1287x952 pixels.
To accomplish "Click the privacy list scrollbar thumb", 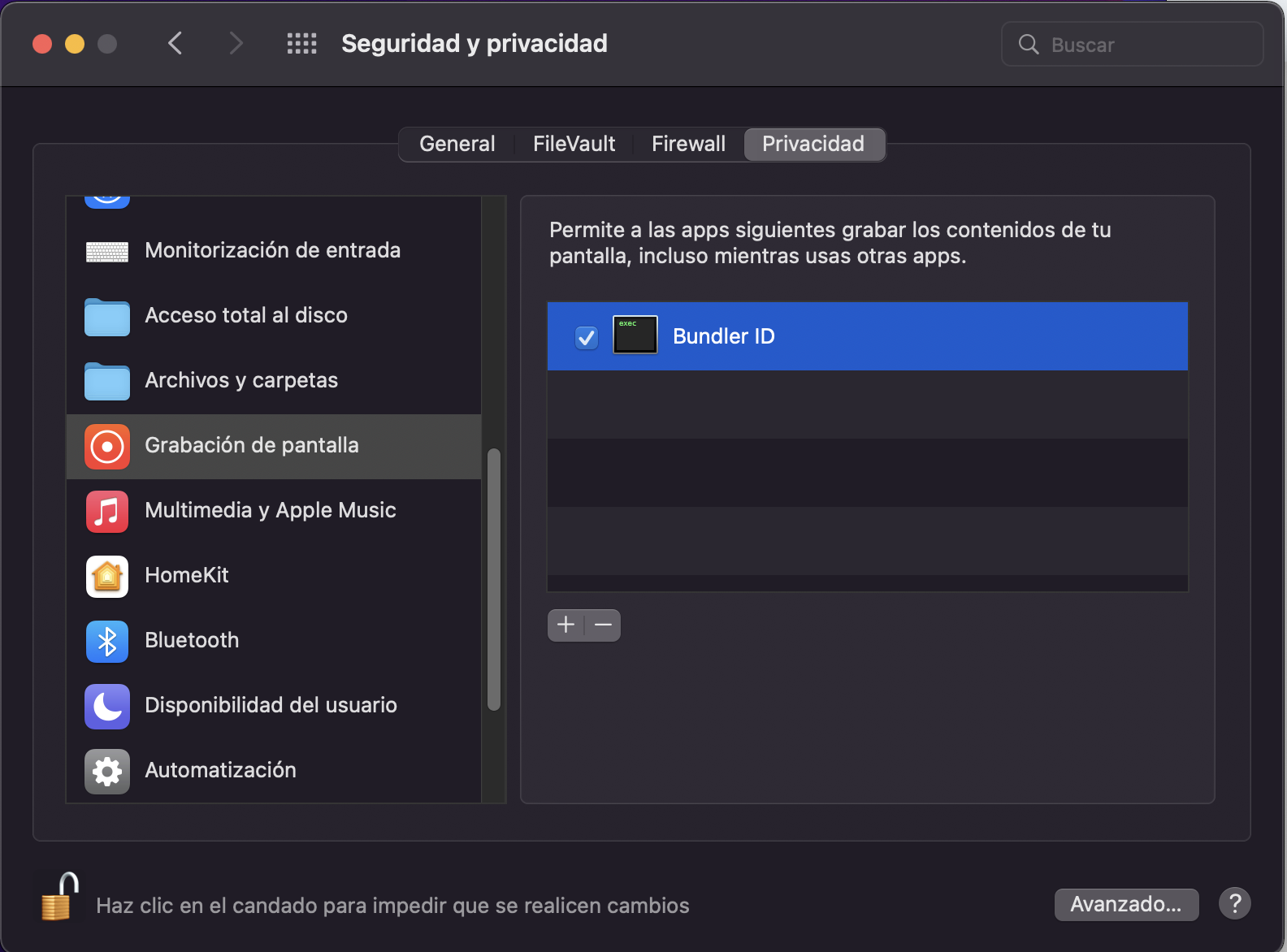I will pos(493,578).
